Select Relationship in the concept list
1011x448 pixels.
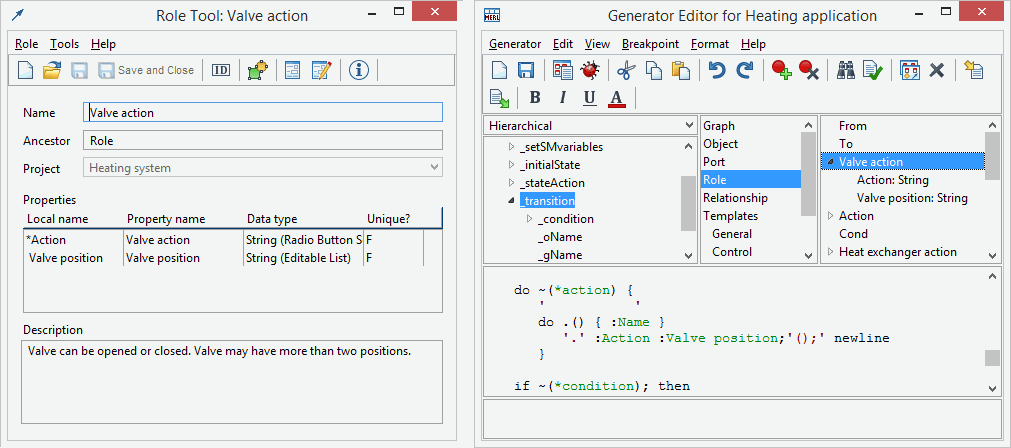click(x=735, y=198)
